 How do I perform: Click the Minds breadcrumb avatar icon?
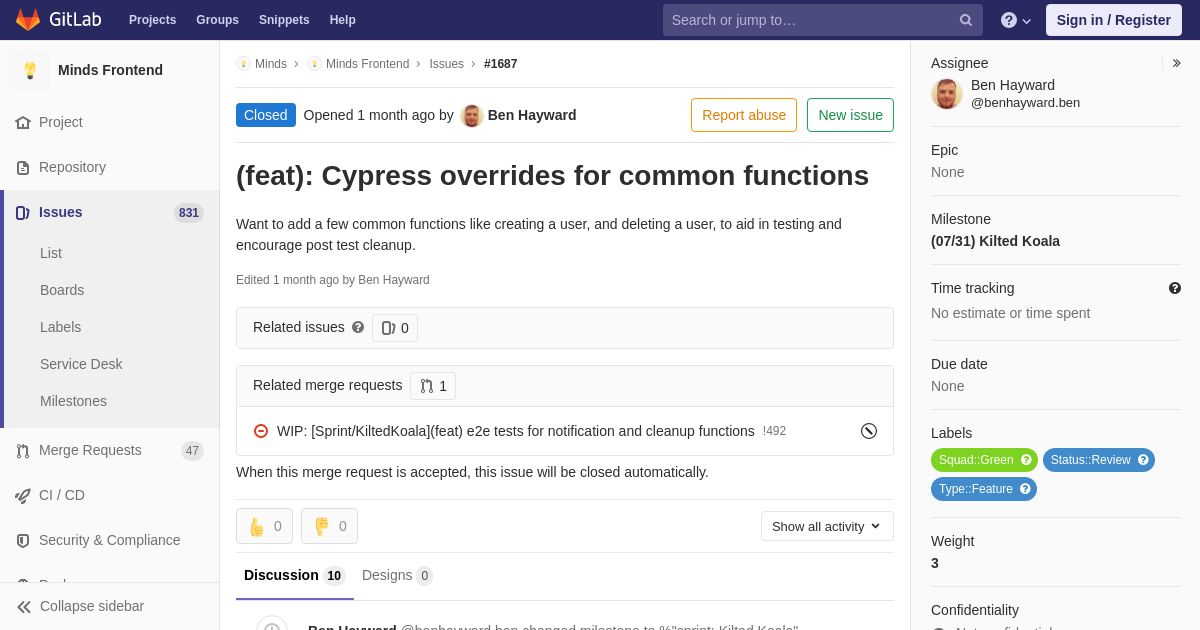243,64
